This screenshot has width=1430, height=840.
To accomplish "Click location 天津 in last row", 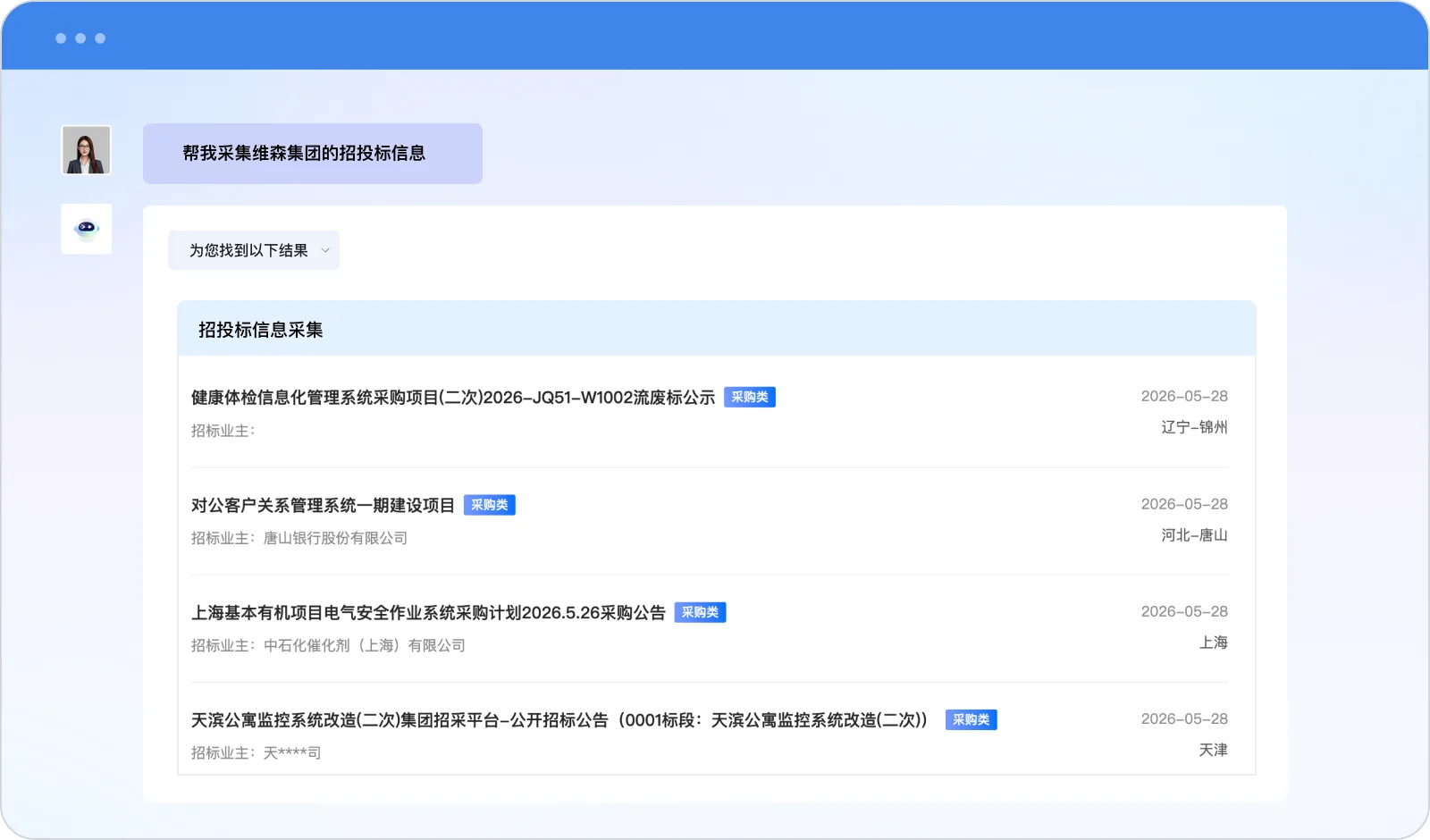I will (1213, 750).
